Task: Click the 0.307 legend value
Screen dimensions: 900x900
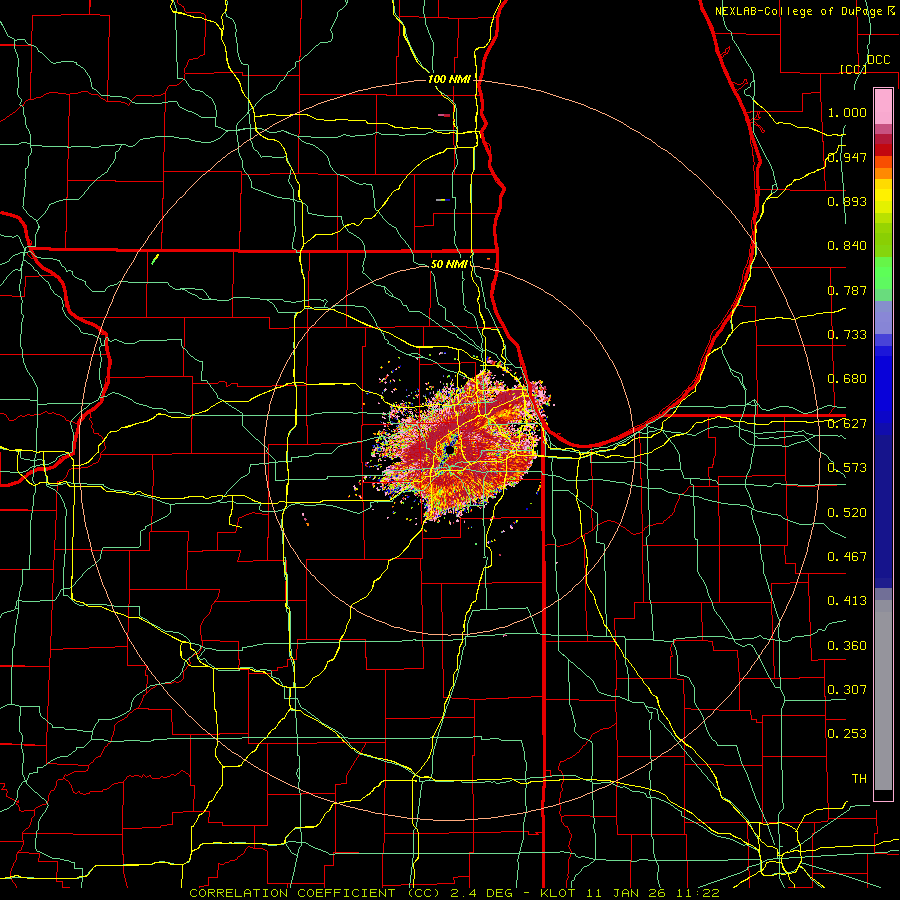Action: click(x=847, y=690)
